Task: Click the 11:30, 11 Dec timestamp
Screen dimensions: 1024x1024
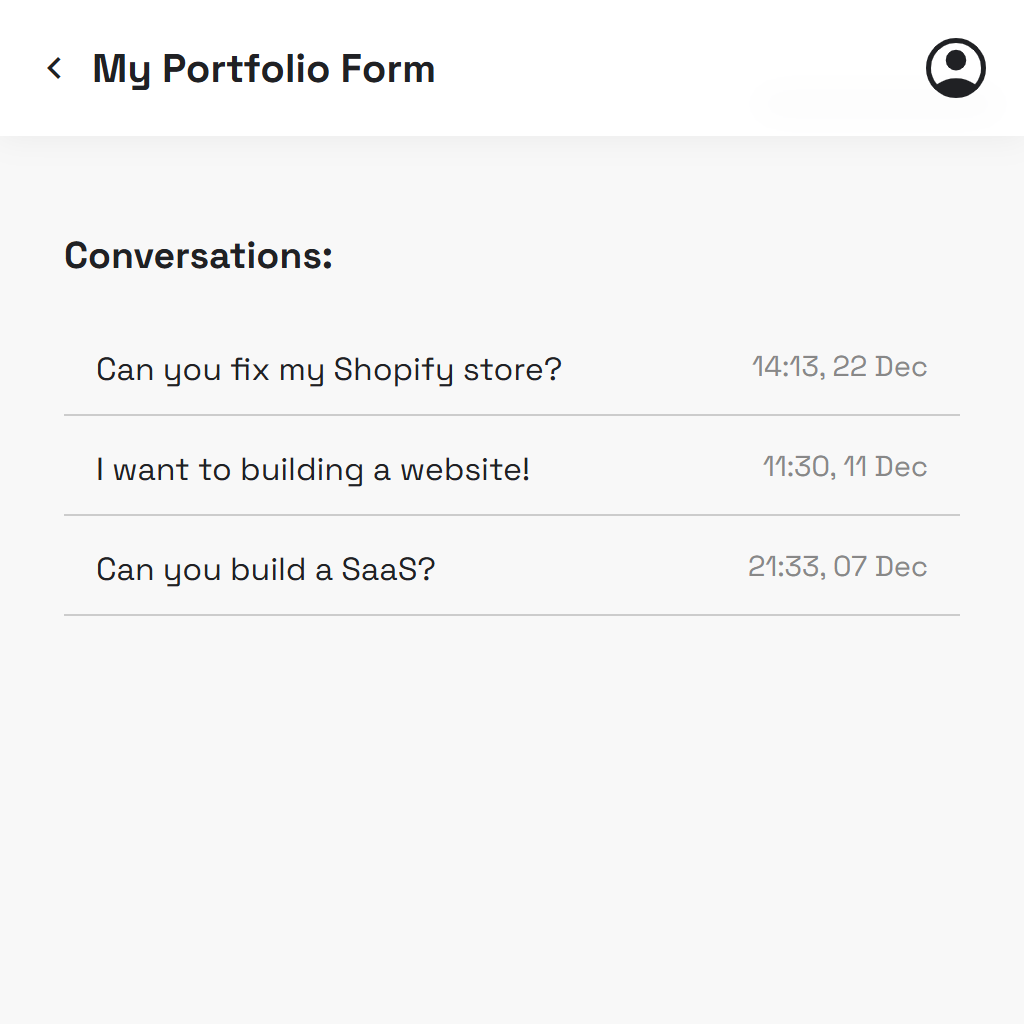Action: (x=844, y=467)
